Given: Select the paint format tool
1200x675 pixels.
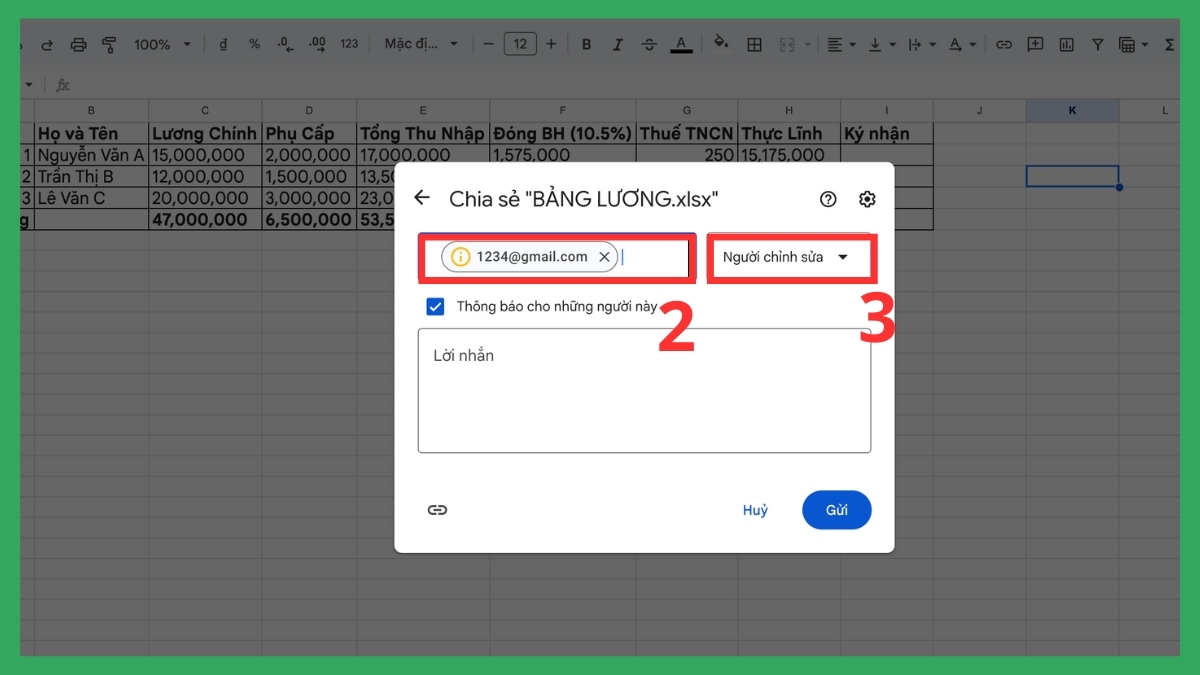Looking at the screenshot, I should (x=109, y=44).
